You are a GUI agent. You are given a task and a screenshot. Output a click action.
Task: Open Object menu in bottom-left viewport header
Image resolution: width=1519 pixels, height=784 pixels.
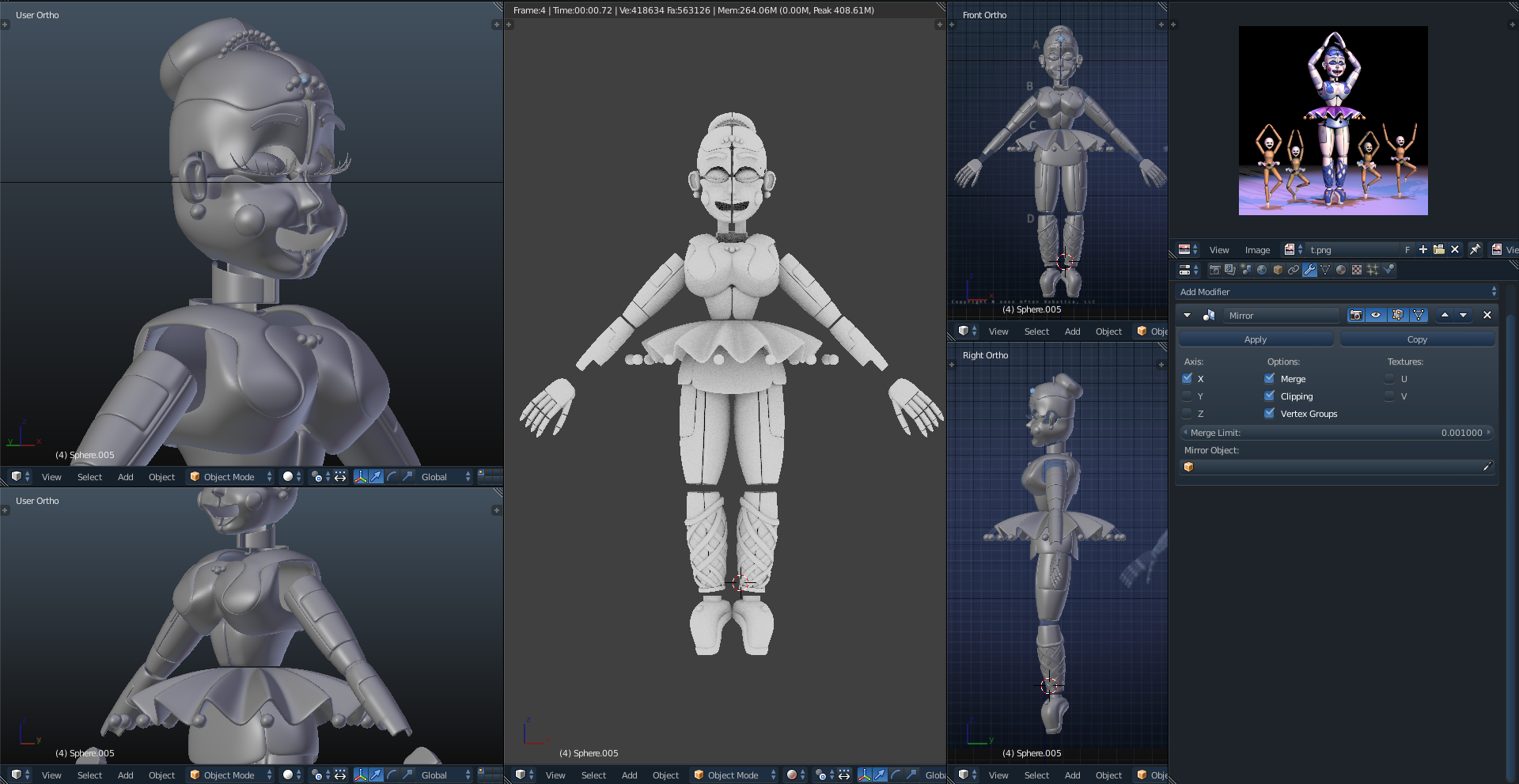click(x=161, y=775)
